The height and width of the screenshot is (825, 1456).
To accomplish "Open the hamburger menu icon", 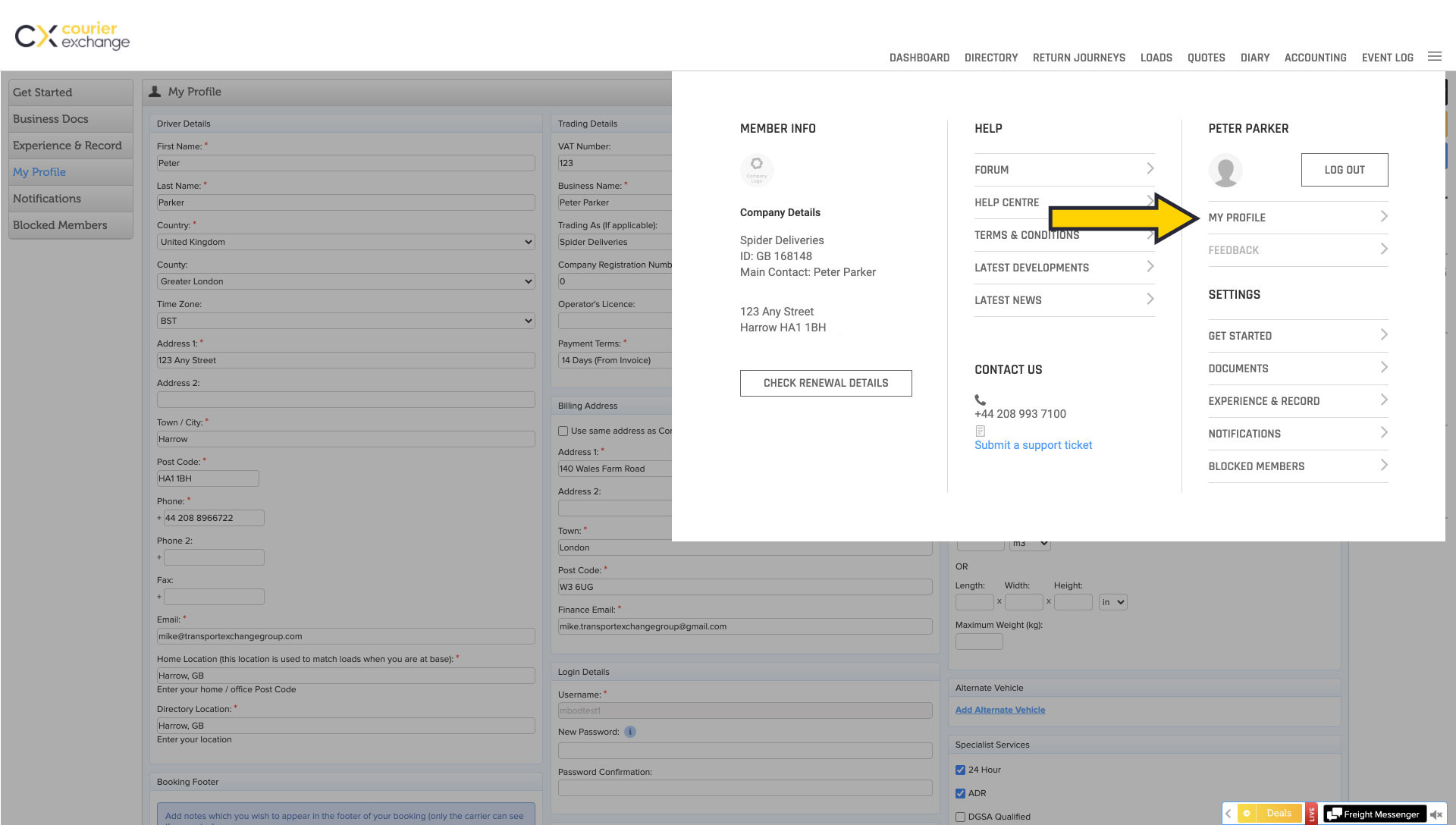I will tap(1434, 57).
